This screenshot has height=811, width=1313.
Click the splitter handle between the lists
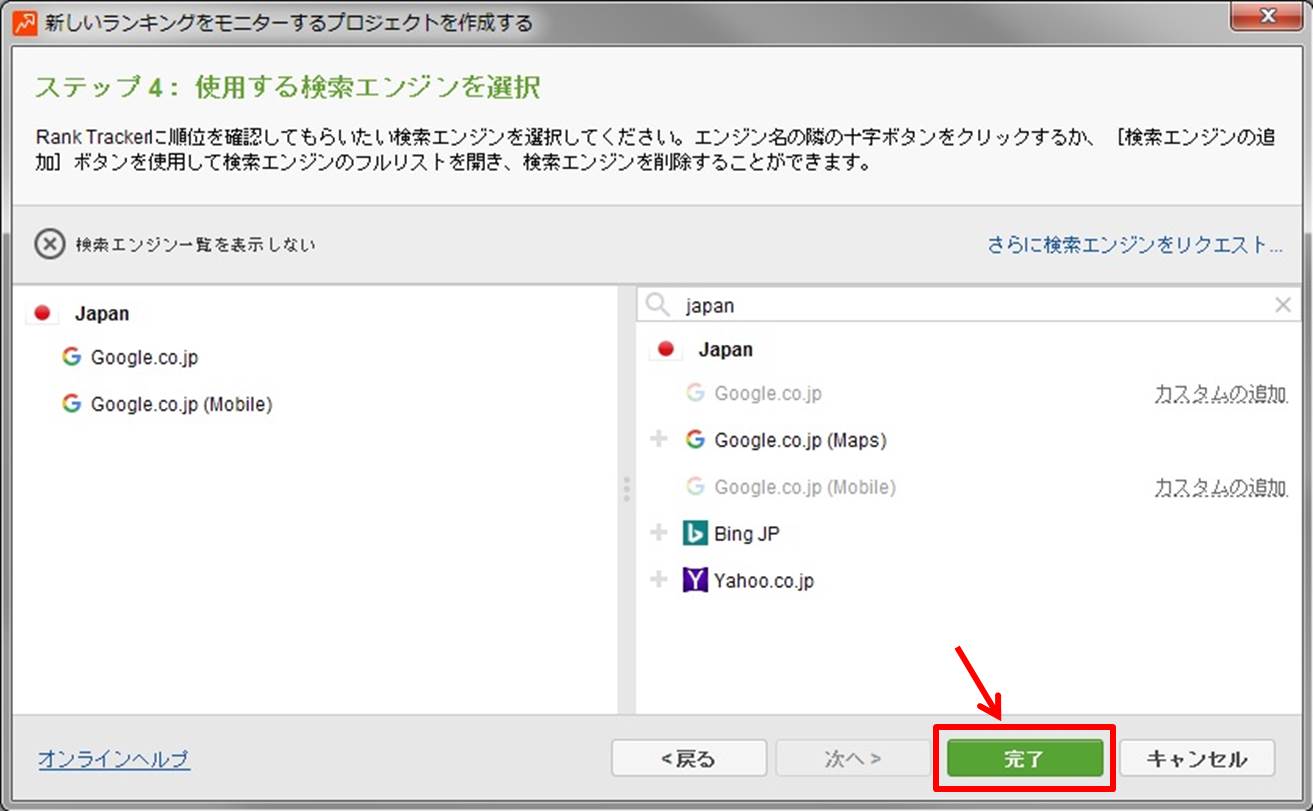(627, 489)
